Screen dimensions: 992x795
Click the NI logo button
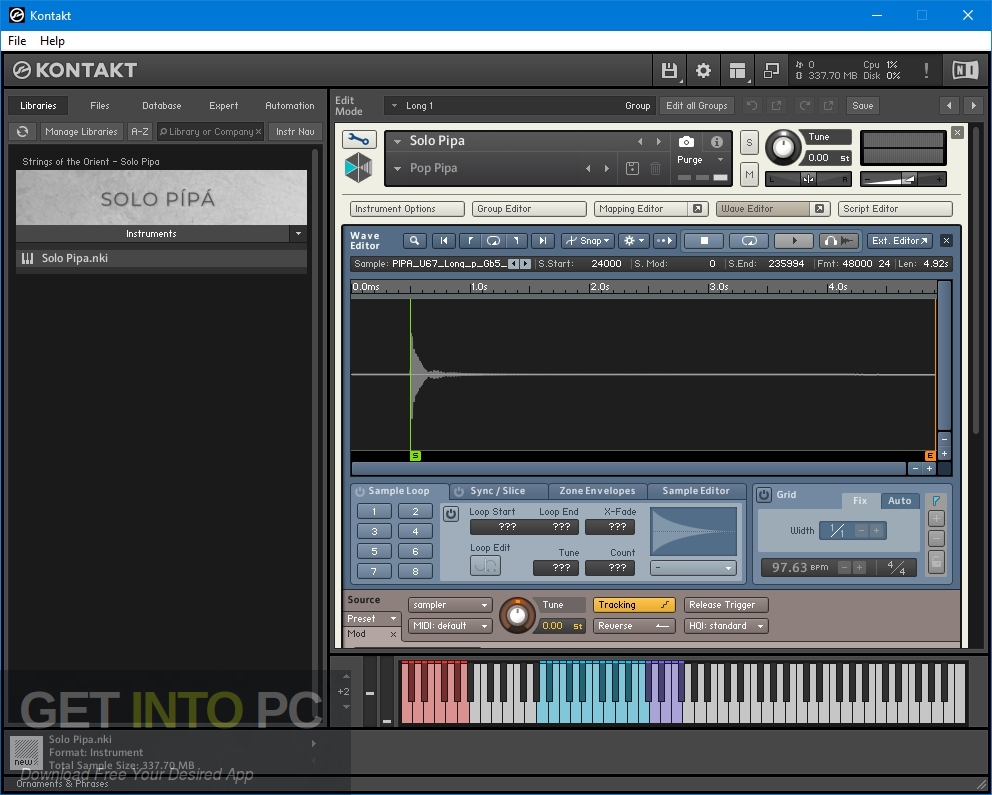(x=965, y=70)
